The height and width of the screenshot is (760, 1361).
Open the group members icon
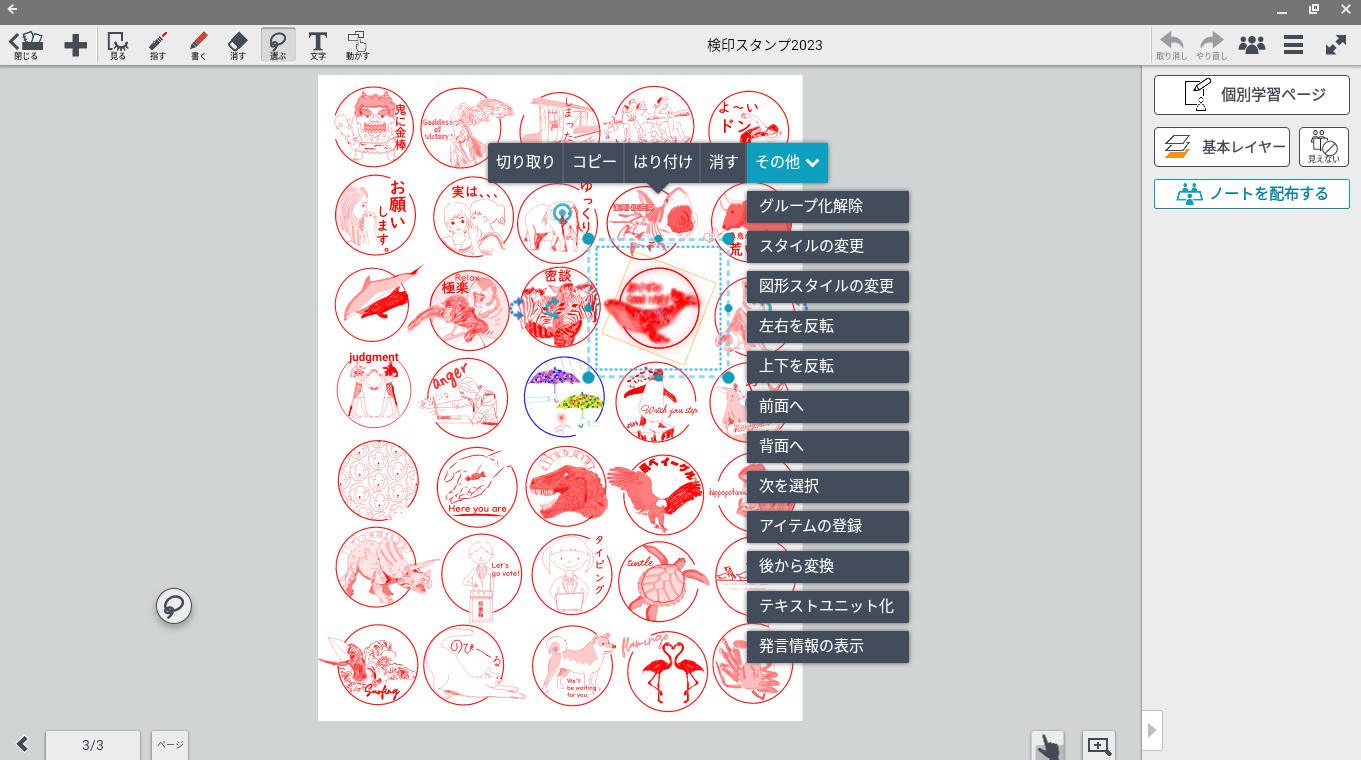[x=1251, y=45]
